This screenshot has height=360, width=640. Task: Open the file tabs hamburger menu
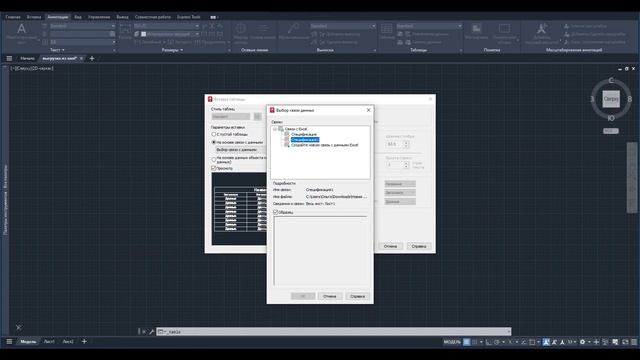[x=9, y=58]
